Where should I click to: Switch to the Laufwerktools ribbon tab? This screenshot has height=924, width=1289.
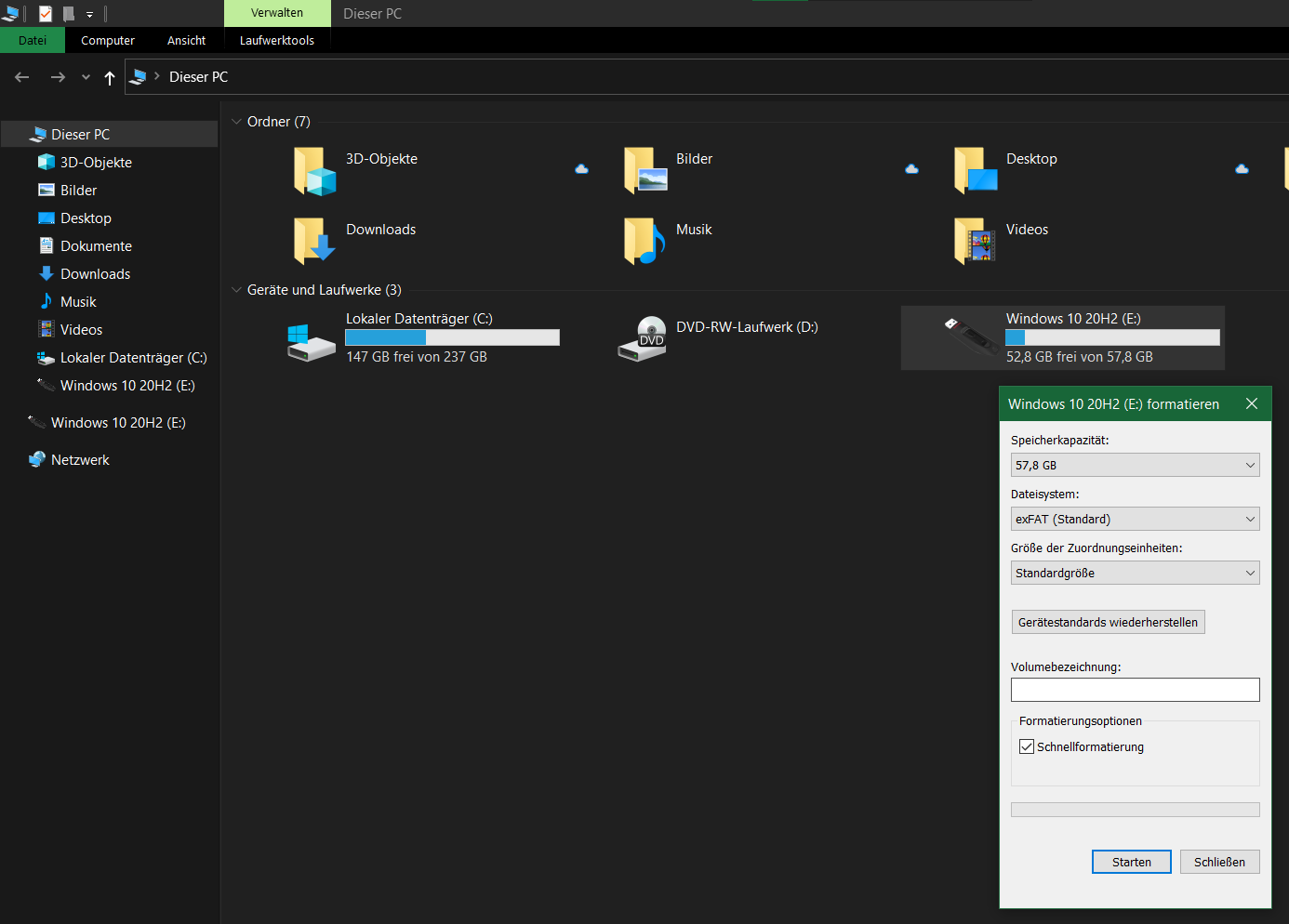pyautogui.click(x=277, y=40)
